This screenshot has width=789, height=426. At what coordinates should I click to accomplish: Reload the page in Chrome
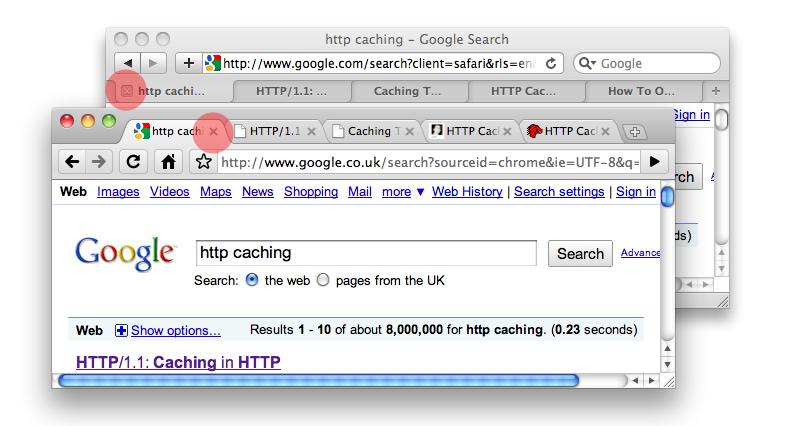[x=133, y=162]
